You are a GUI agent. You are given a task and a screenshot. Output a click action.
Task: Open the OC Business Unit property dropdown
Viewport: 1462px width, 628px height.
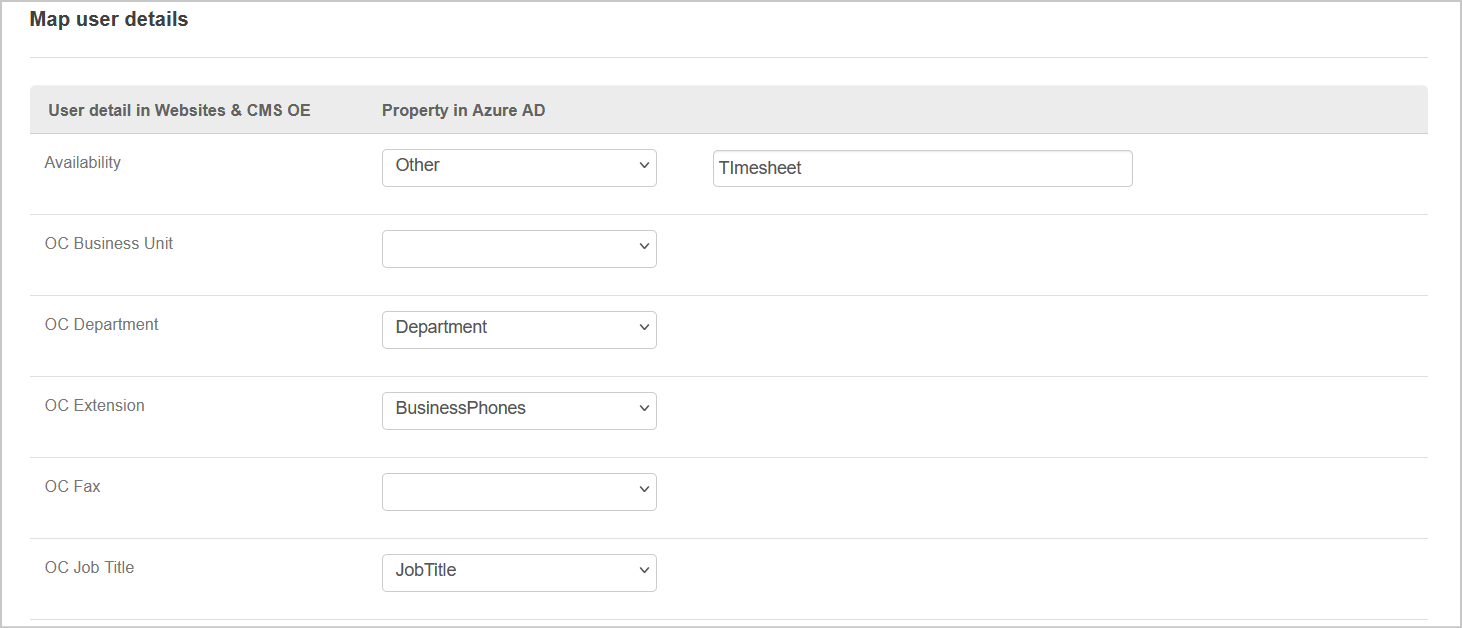pos(519,249)
